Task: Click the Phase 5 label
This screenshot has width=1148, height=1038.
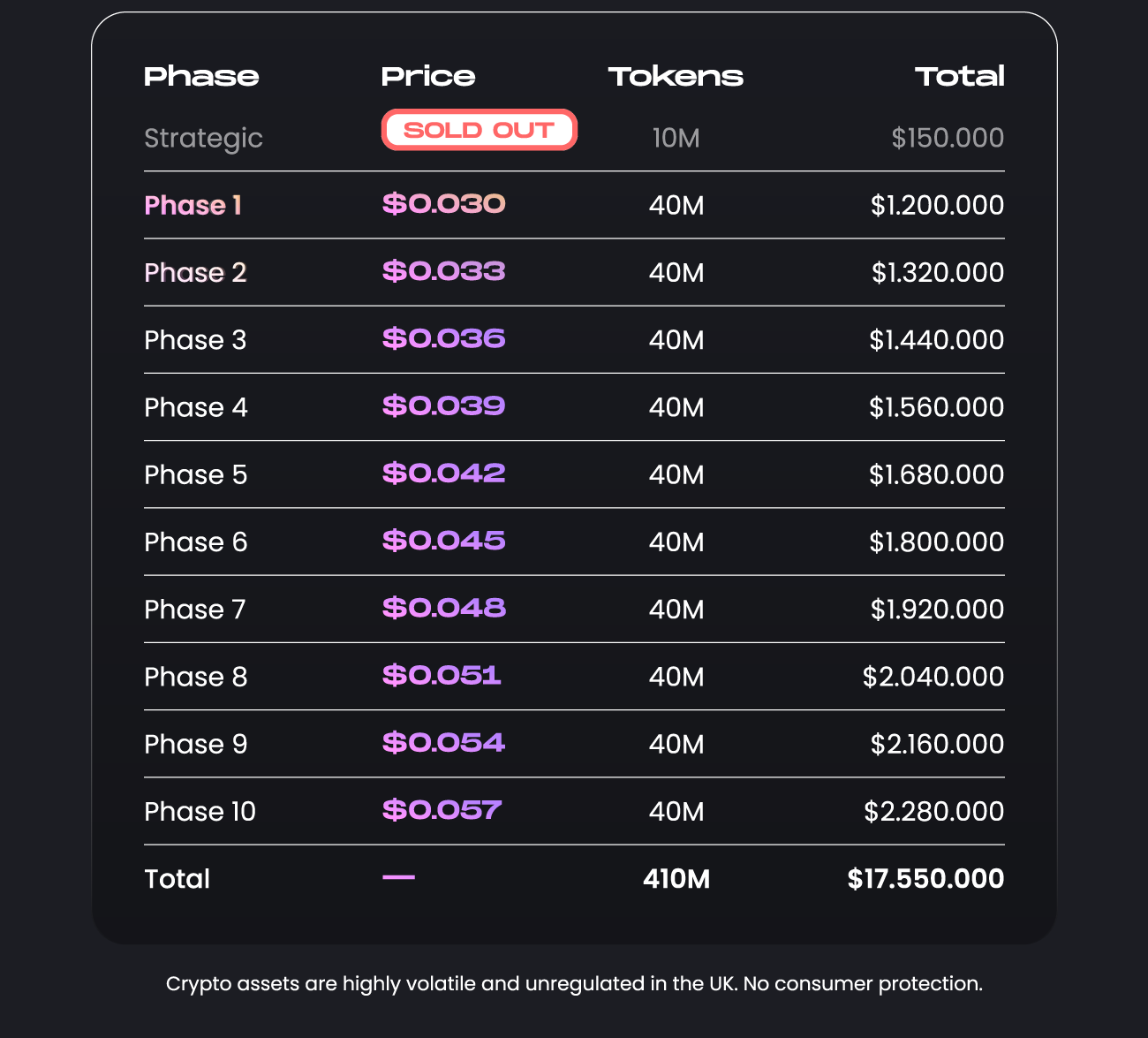Action: (x=195, y=474)
